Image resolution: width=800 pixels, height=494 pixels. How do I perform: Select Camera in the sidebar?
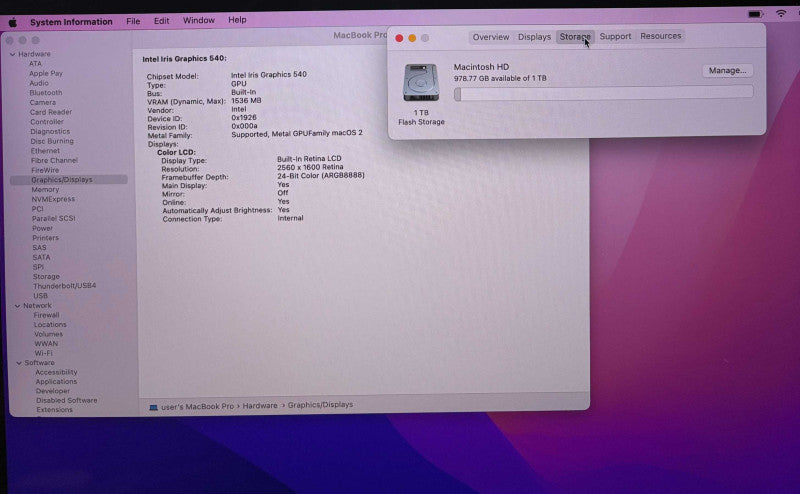pos(43,103)
